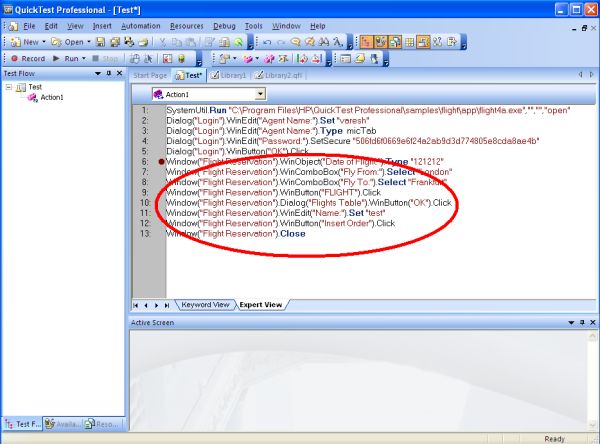Switch to the Keyword View tab

pos(205,305)
